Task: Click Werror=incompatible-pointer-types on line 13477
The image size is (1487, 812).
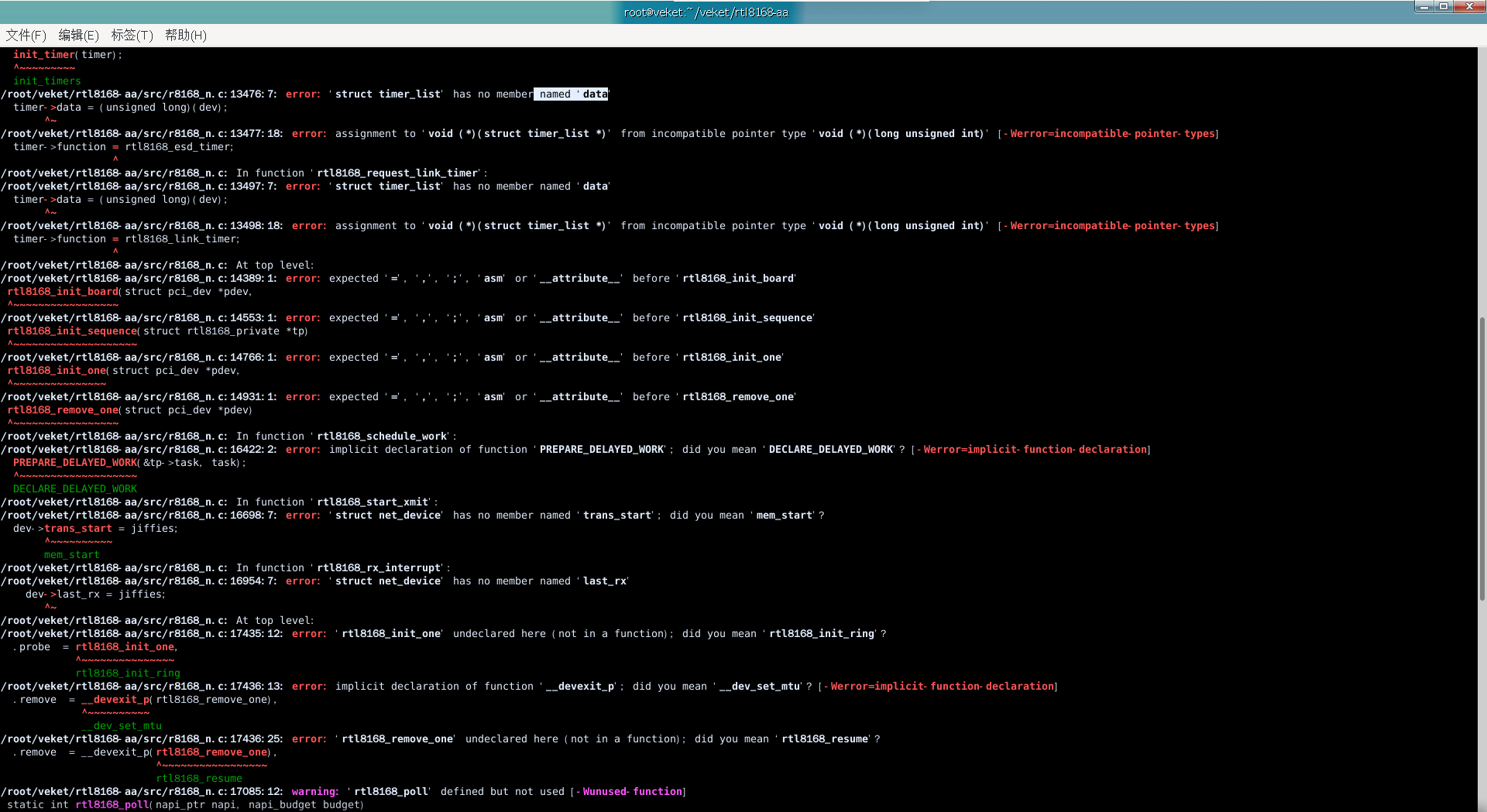Action: 1113,134
